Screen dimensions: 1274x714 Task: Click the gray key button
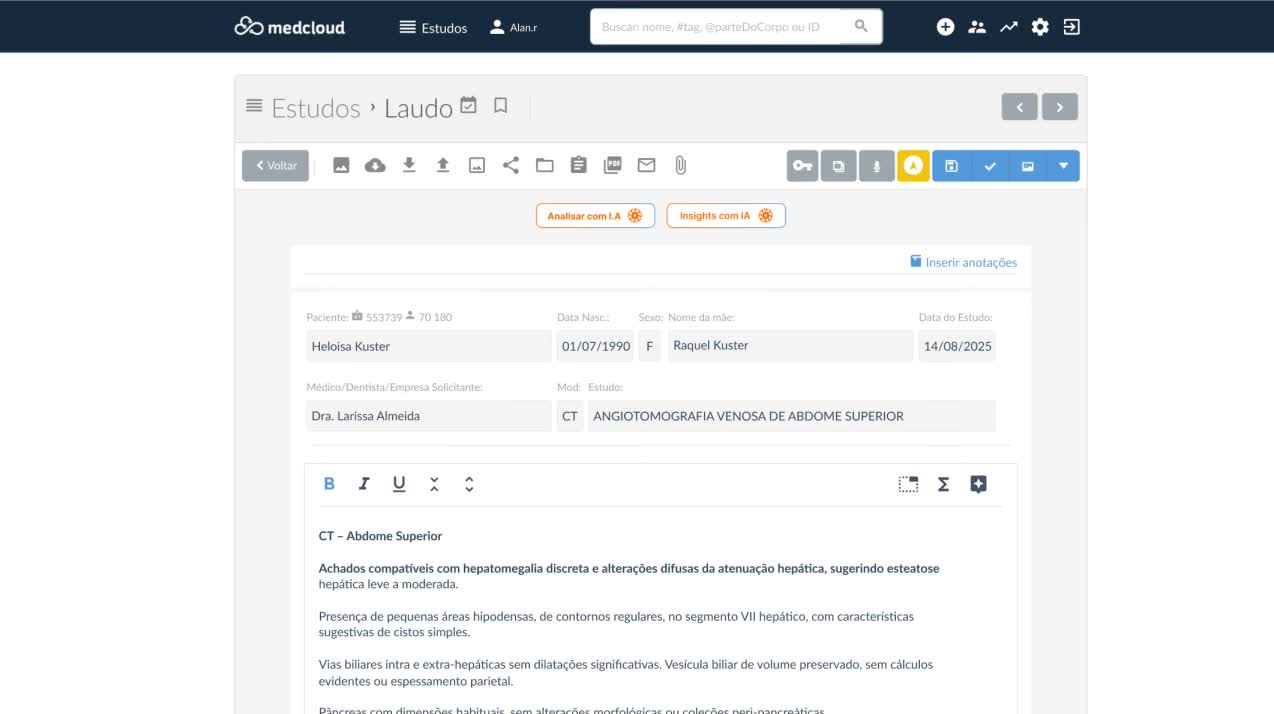[x=802, y=166]
